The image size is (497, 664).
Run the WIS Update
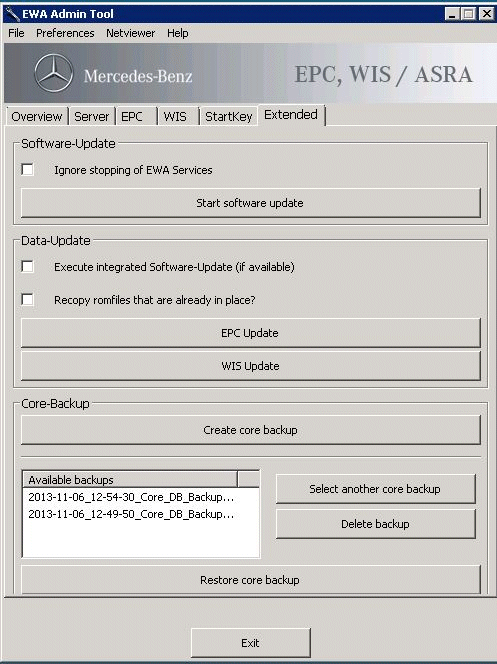[x=251, y=366]
